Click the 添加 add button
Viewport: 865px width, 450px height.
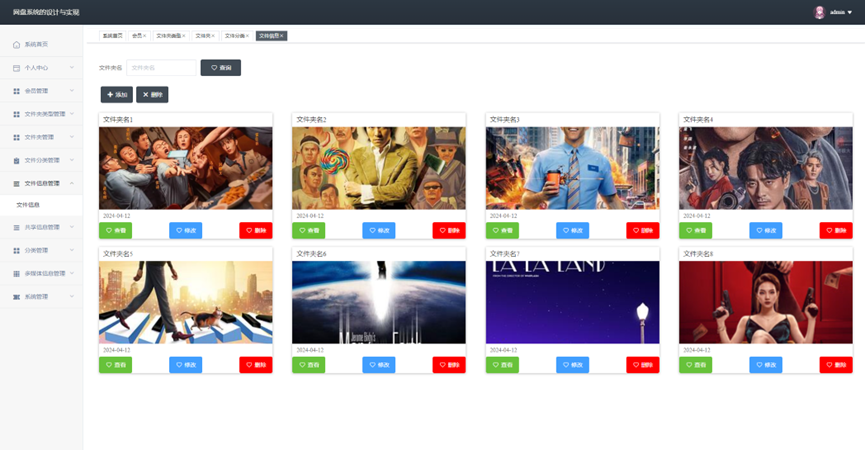(x=117, y=95)
